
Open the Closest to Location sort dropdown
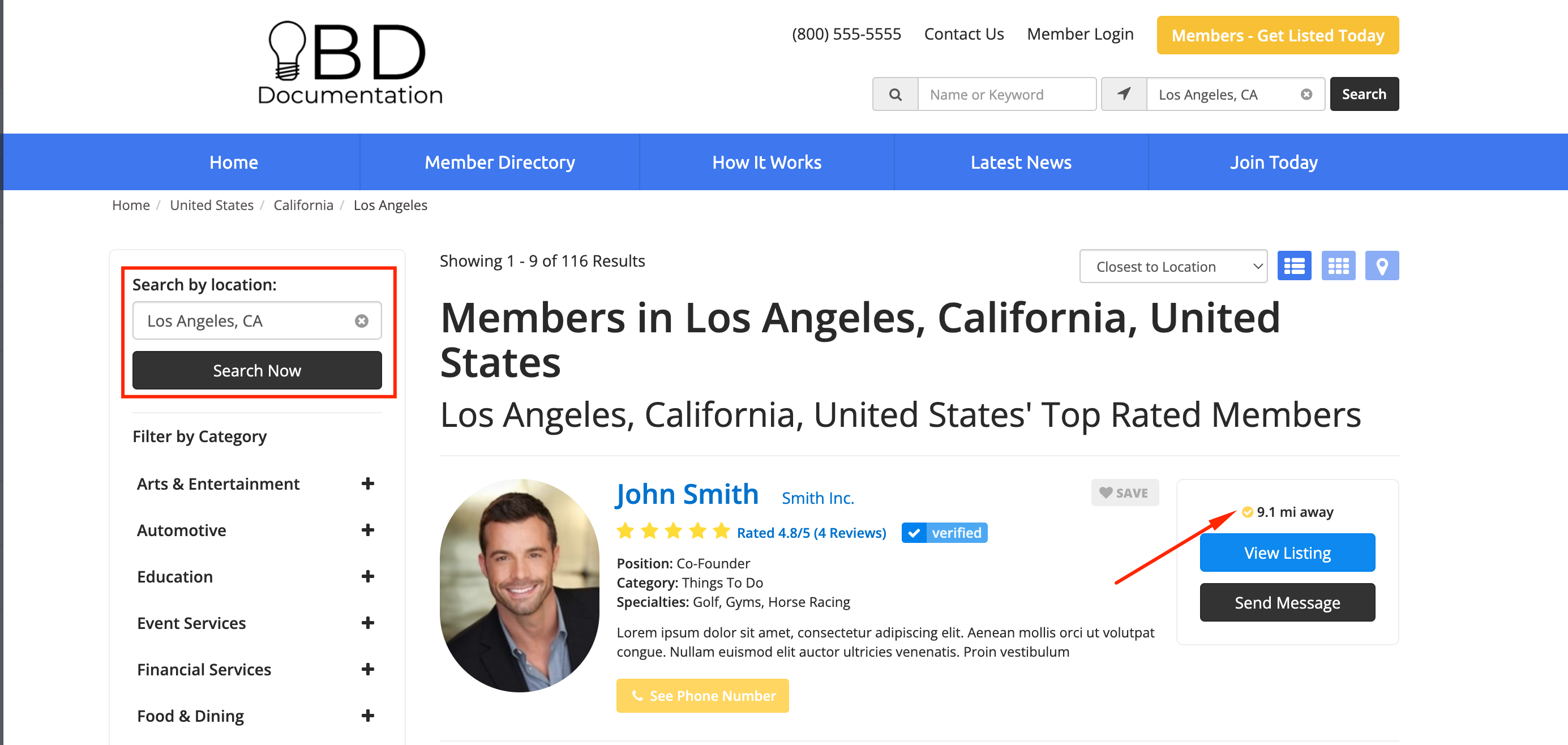pyautogui.click(x=1172, y=267)
